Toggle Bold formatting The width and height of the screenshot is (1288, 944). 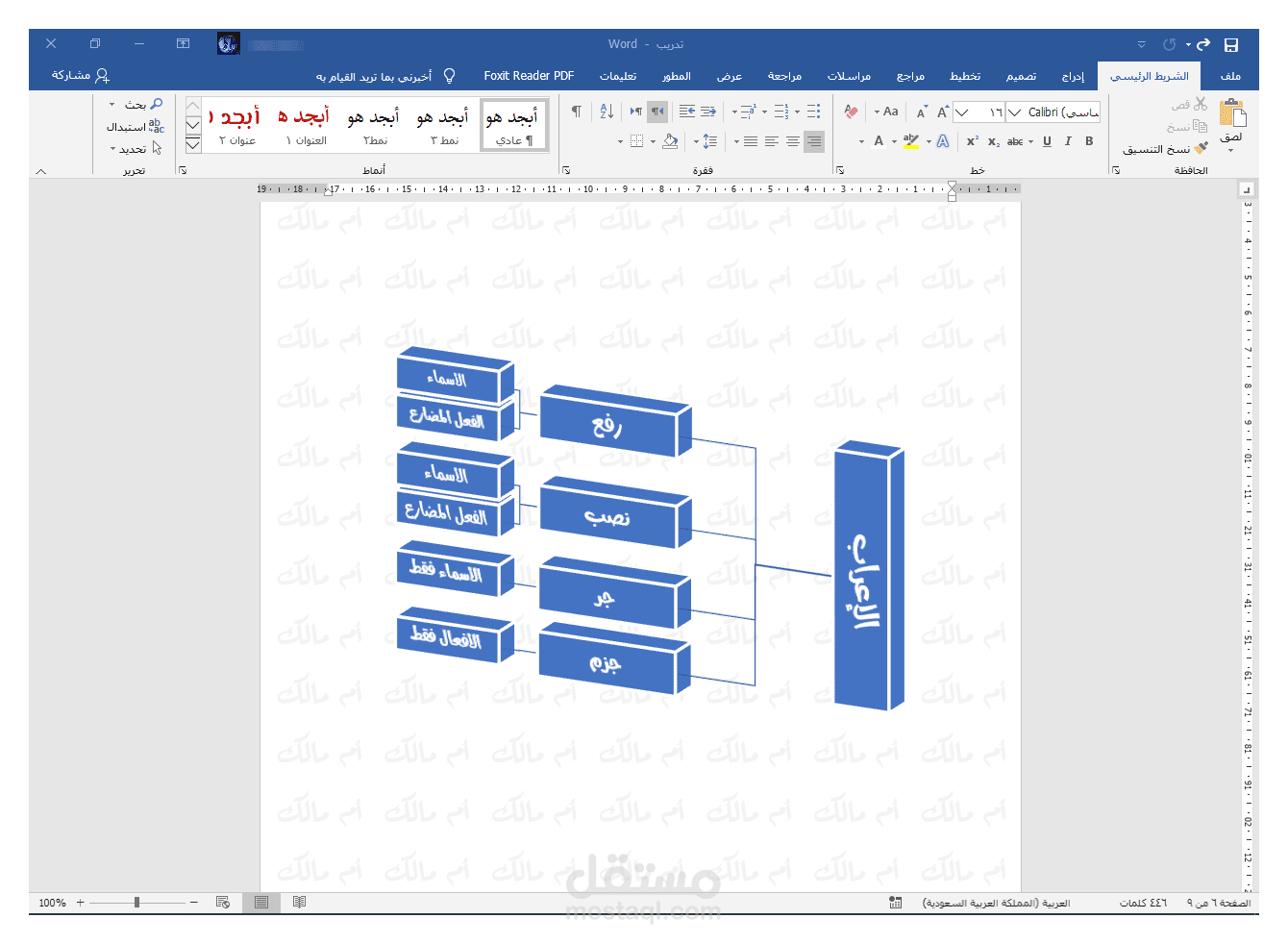tap(1089, 141)
